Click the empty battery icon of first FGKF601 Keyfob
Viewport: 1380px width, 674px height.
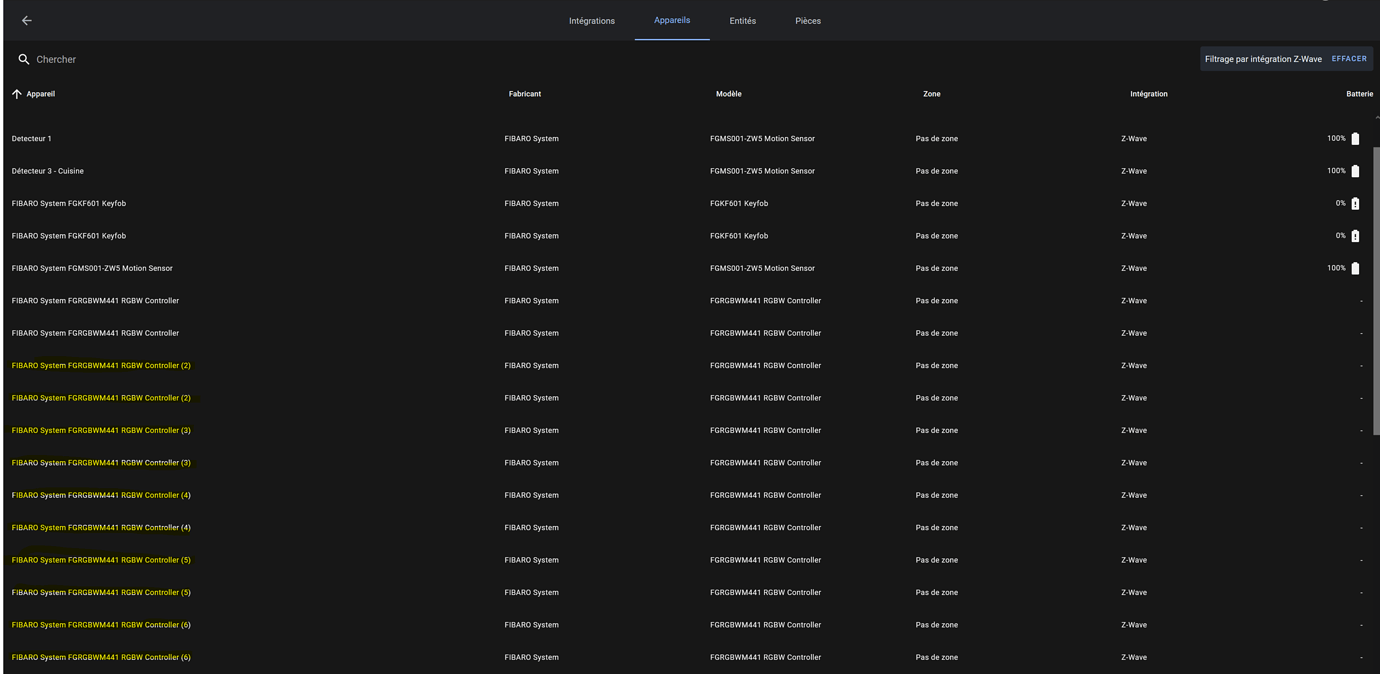click(x=1355, y=203)
